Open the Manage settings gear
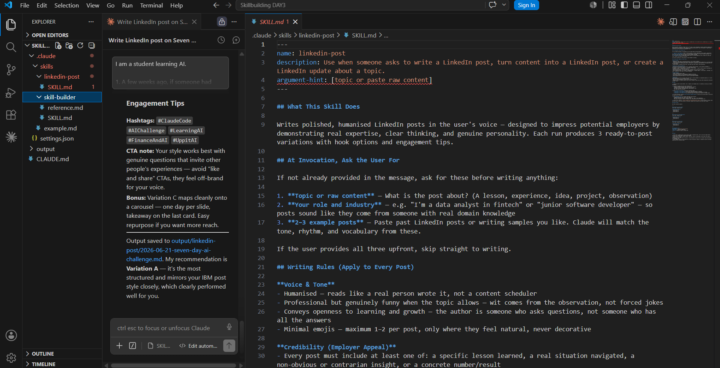The image size is (720, 368). tap(11, 357)
